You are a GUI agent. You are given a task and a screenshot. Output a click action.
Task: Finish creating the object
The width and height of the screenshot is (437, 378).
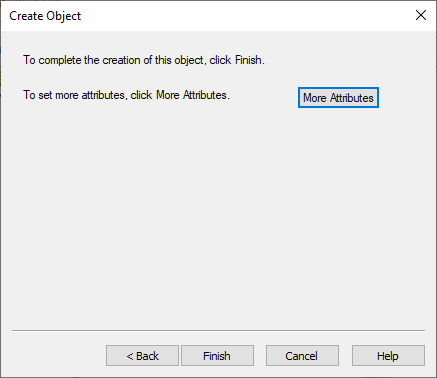click(217, 356)
